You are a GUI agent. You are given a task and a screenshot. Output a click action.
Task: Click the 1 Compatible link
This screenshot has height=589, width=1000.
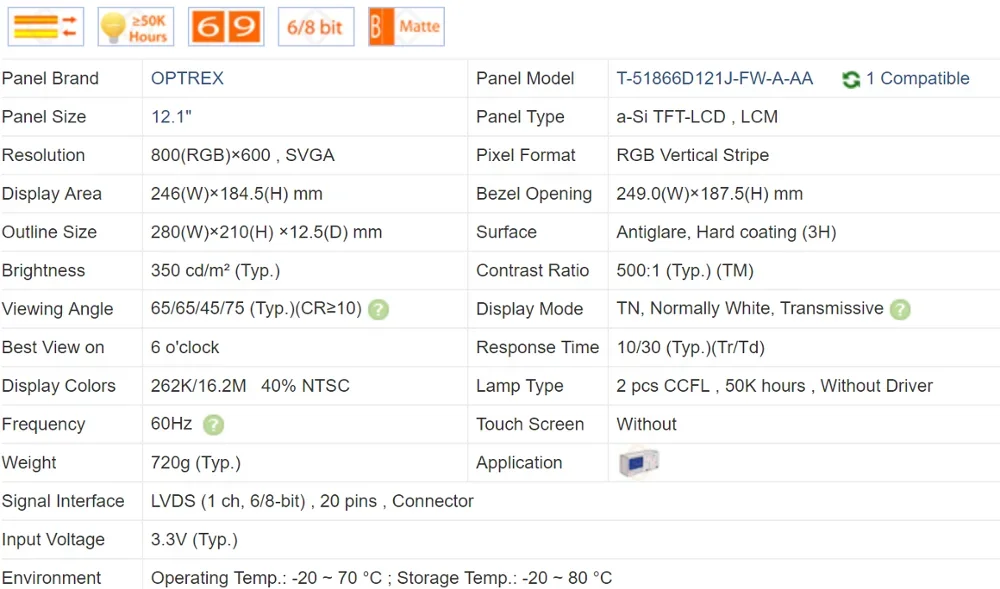(917, 78)
